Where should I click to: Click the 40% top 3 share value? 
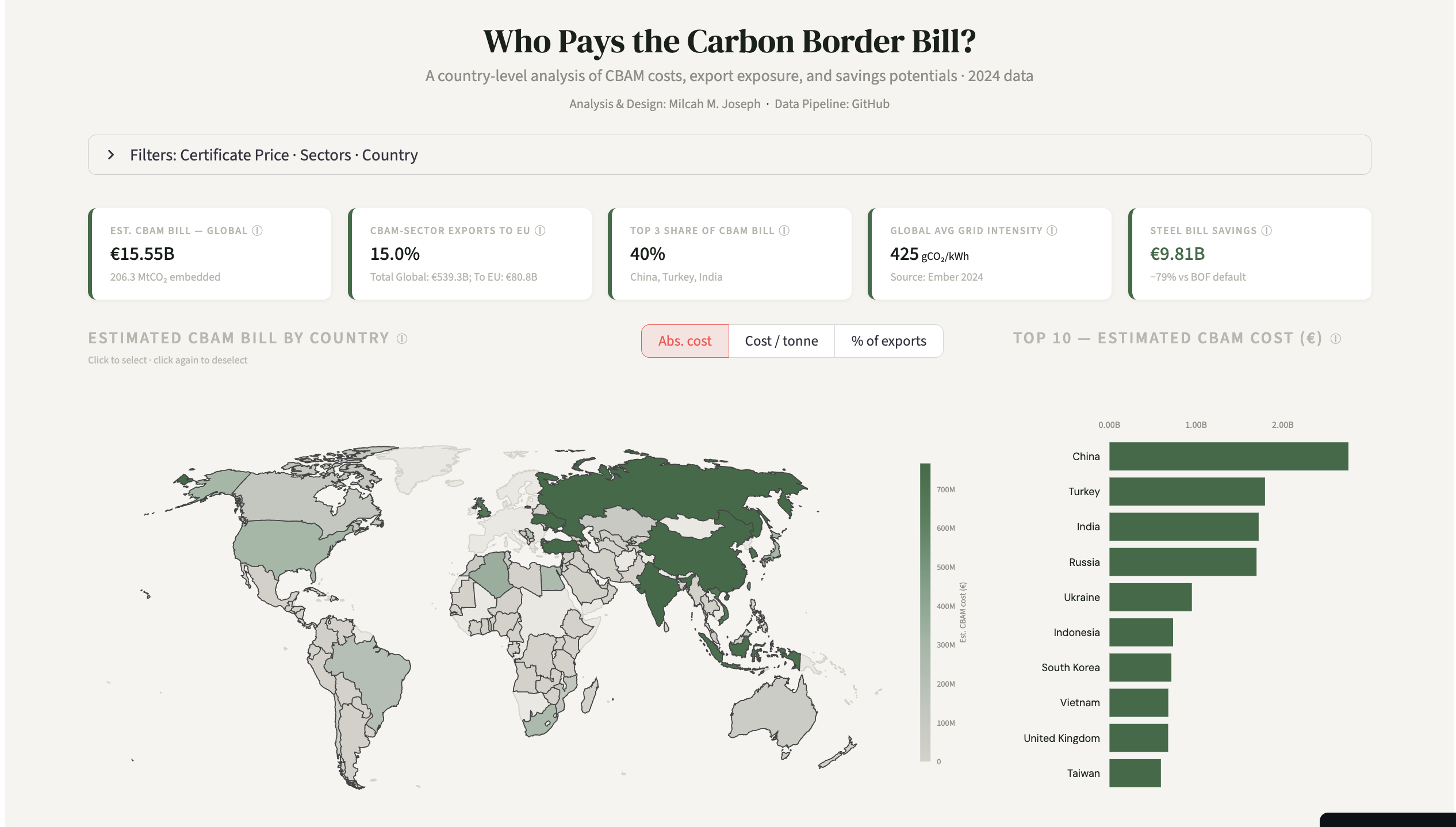click(x=647, y=254)
